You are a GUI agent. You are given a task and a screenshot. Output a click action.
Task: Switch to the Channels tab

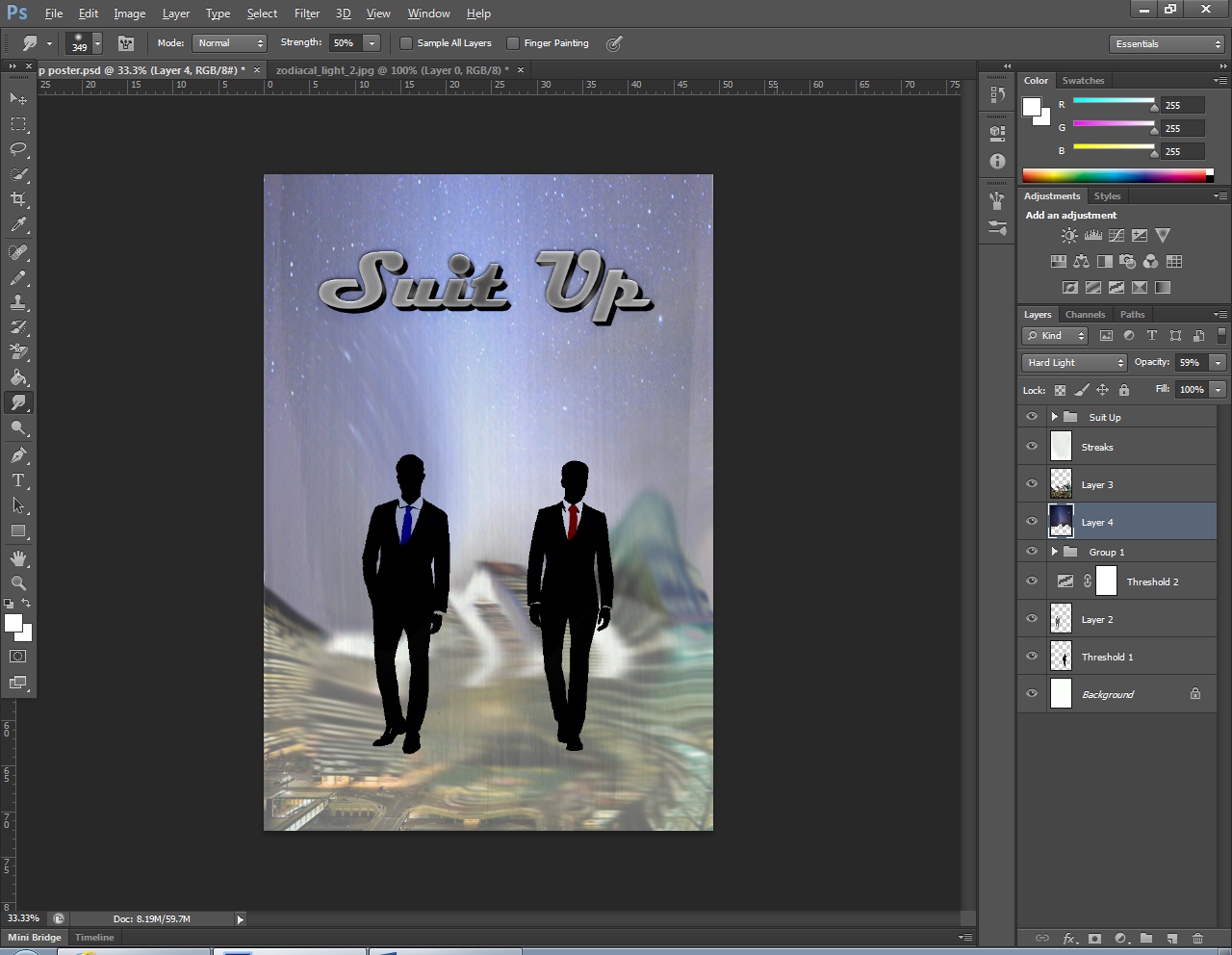(x=1085, y=315)
